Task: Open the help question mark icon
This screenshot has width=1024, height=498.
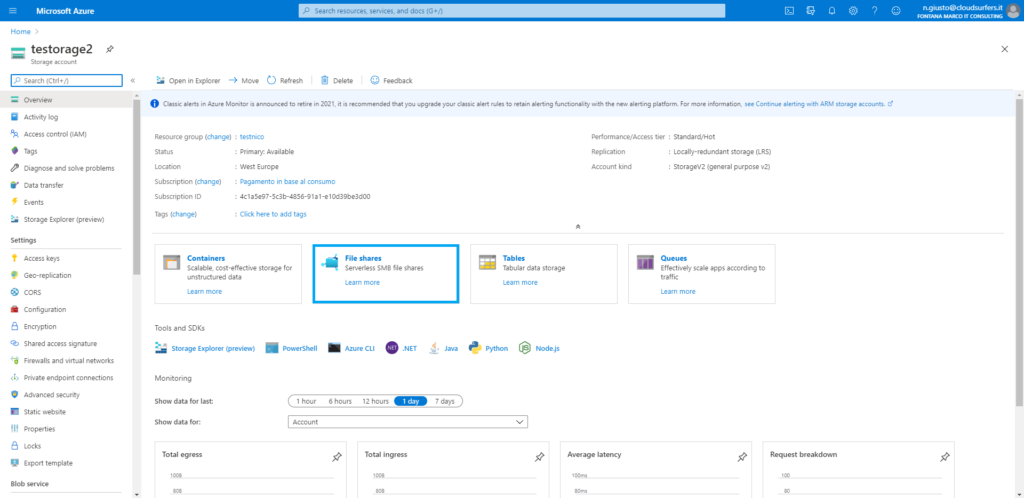Action: [x=874, y=10]
